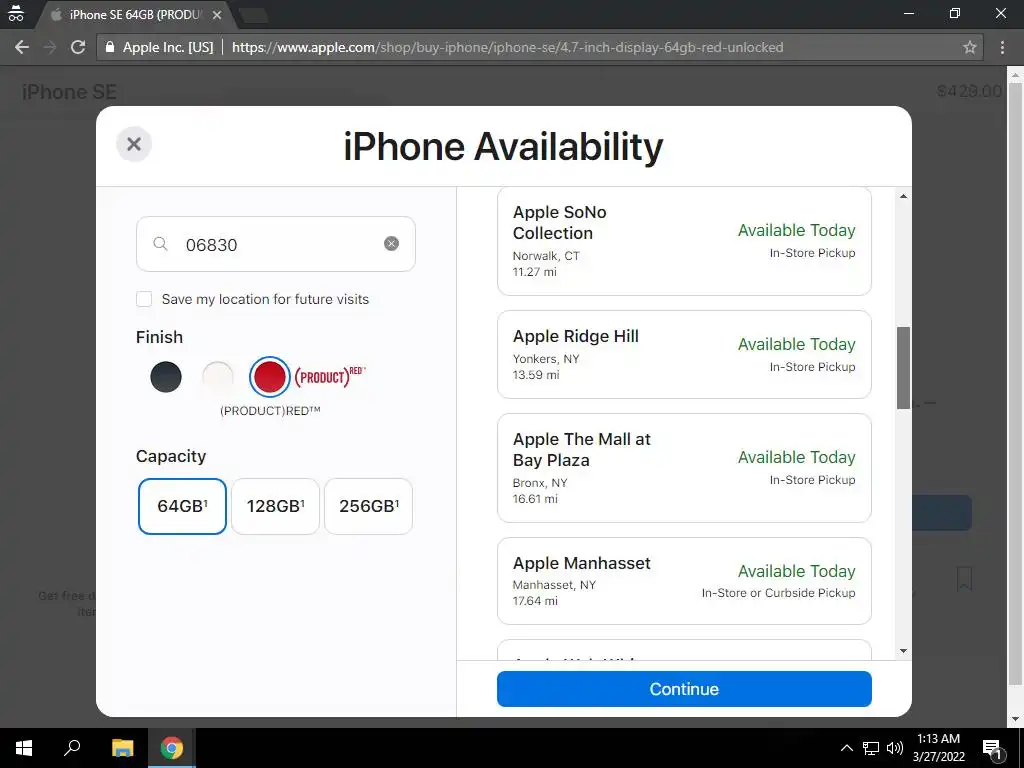
Task: Click the page scrollbar down arrow
Action: point(1015,719)
